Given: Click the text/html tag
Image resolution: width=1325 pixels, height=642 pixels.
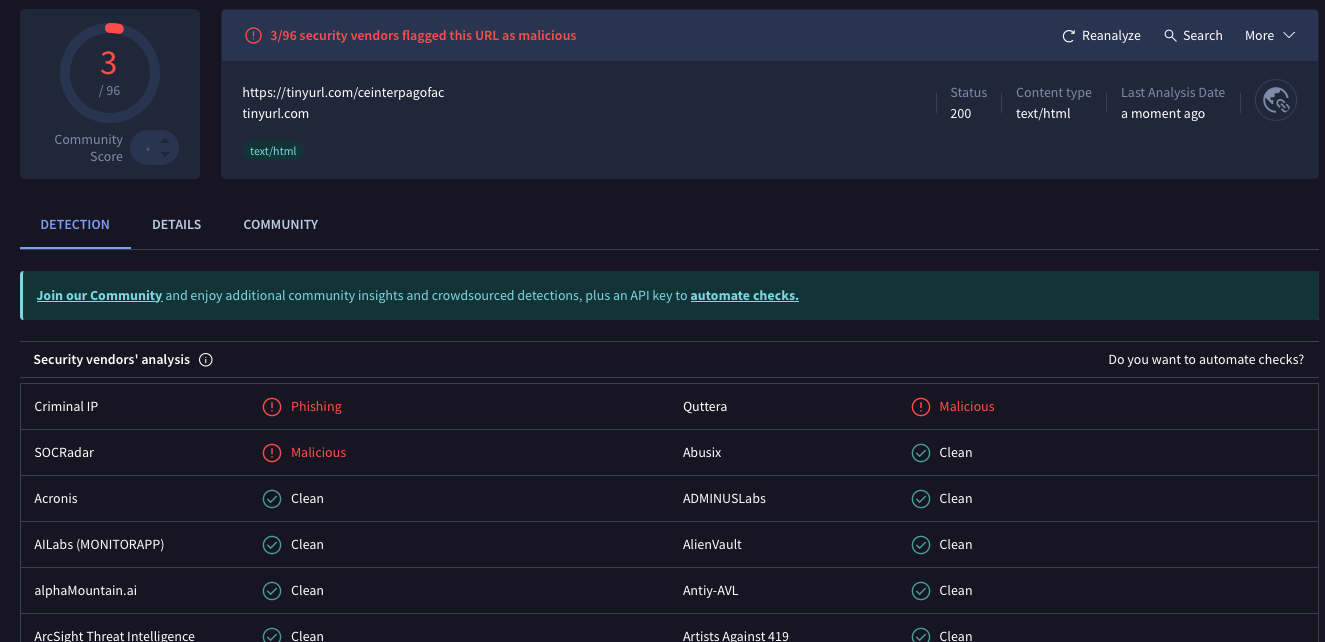Looking at the screenshot, I should pyautogui.click(x=273, y=151).
